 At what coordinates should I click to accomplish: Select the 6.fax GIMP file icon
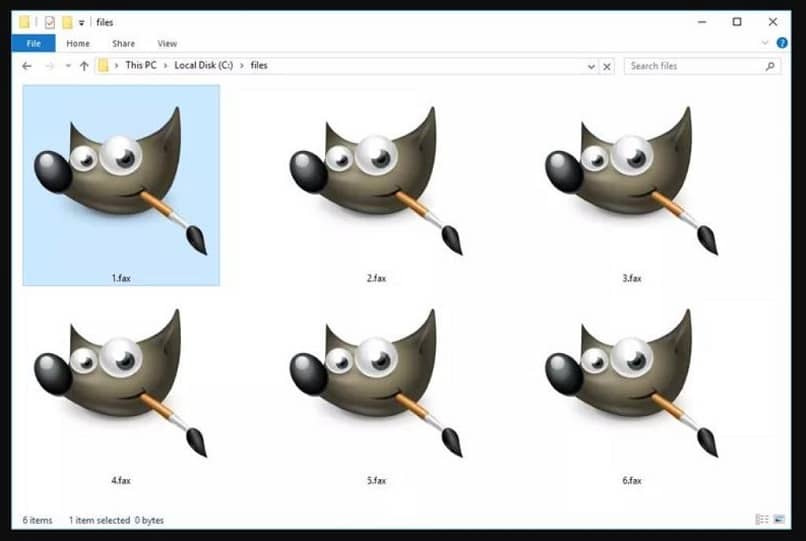point(632,383)
